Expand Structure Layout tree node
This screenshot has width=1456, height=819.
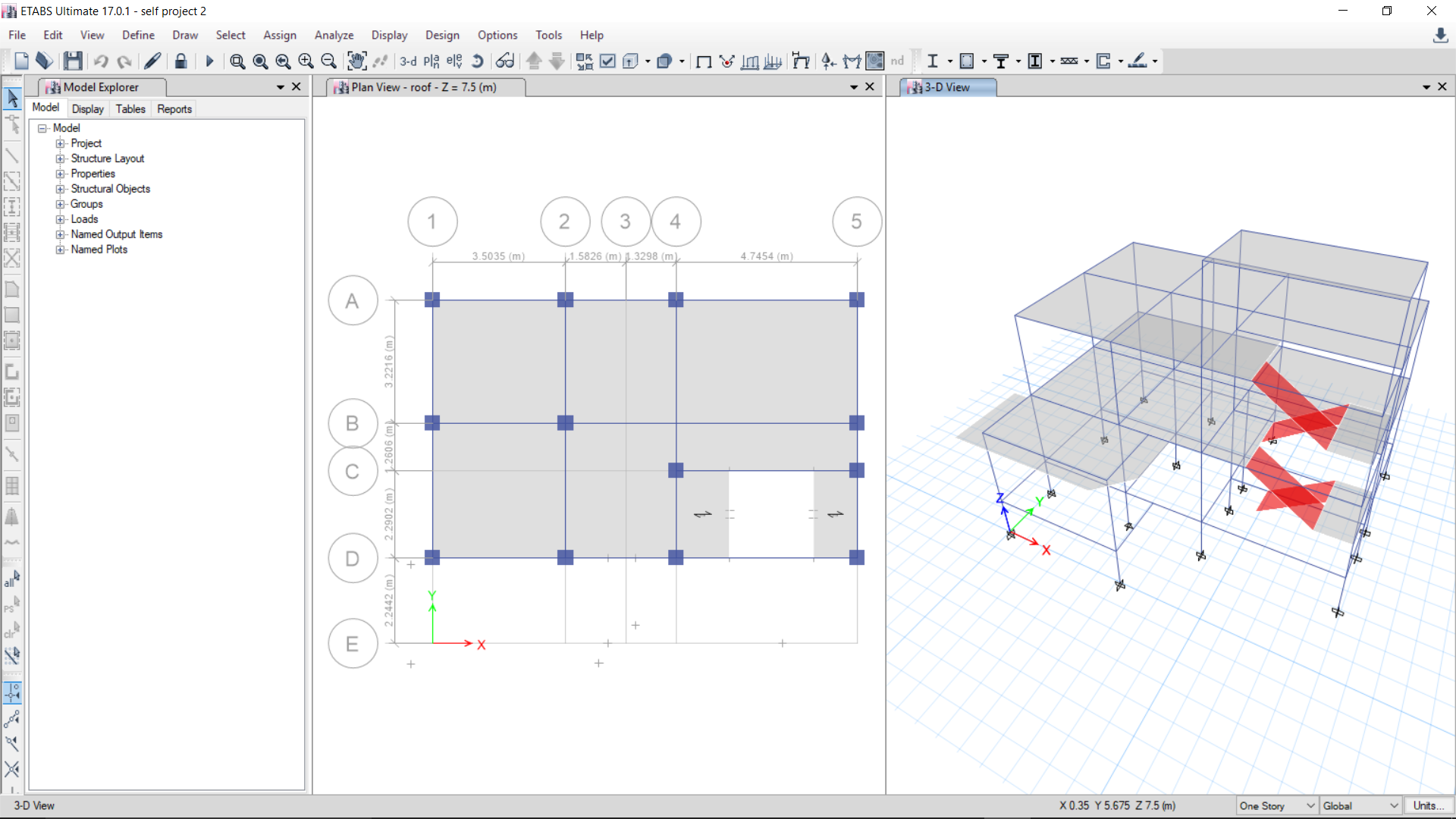[x=60, y=158]
